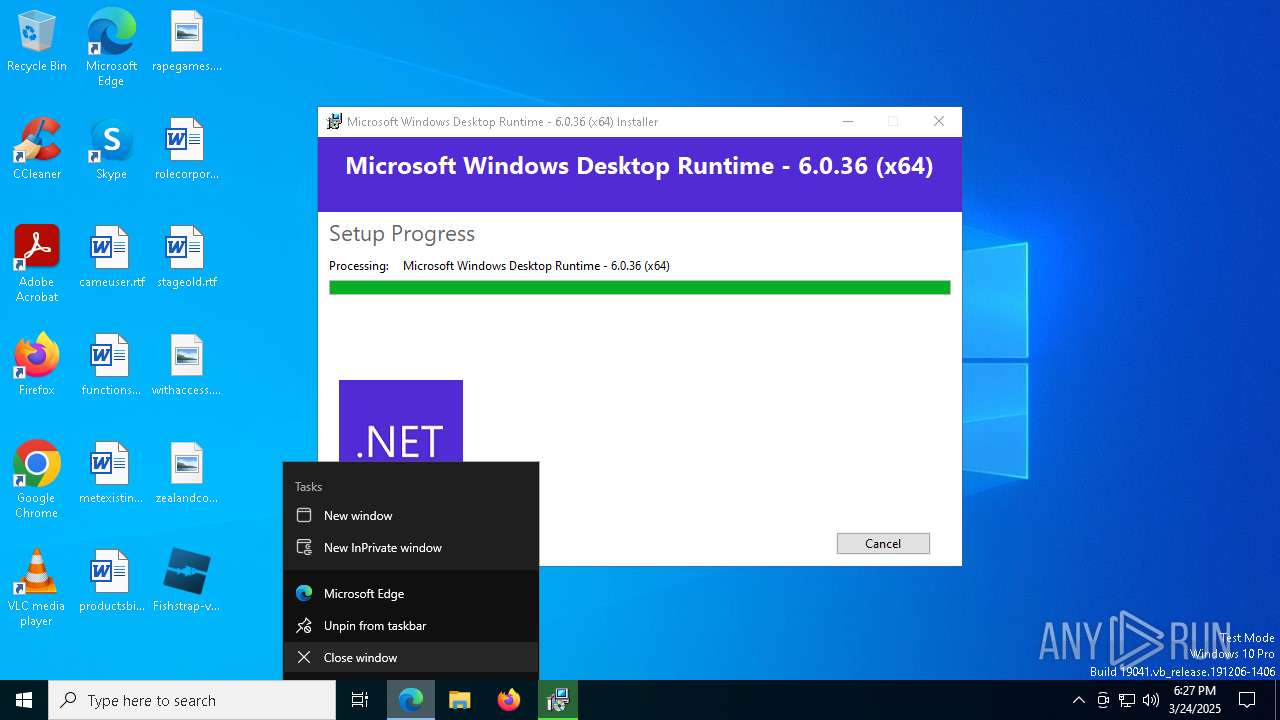Launch the Firefox desktop shortcut
Viewport: 1280px width, 720px height.
tap(37, 366)
